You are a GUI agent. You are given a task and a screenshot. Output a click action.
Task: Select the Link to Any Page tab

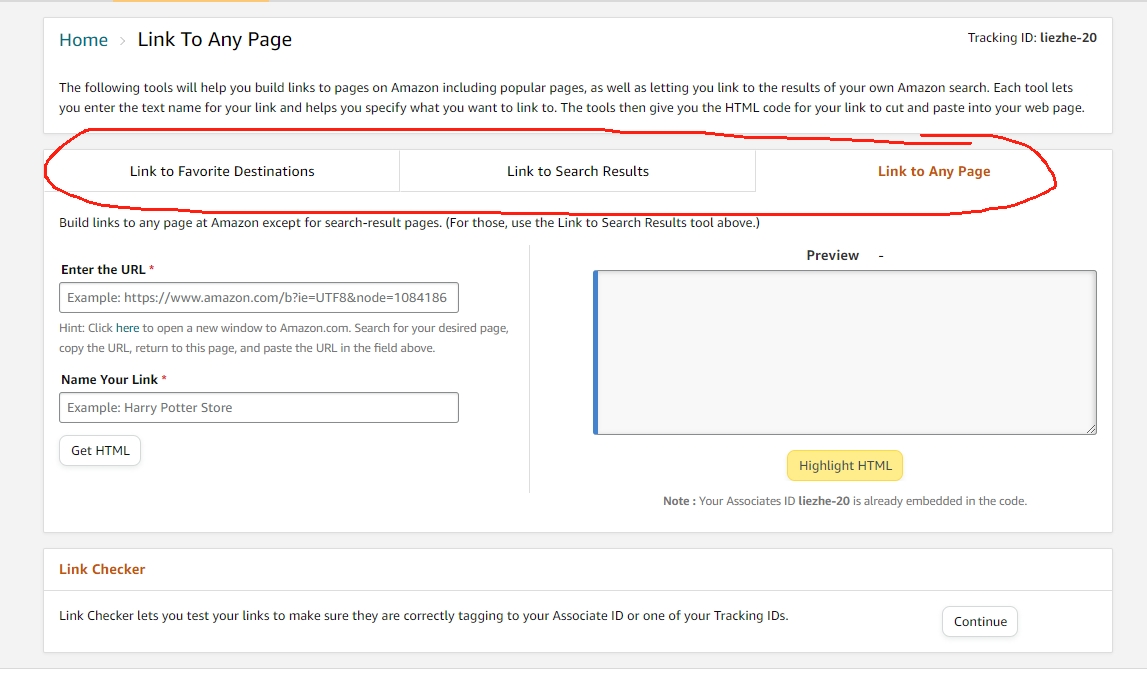[x=933, y=171]
